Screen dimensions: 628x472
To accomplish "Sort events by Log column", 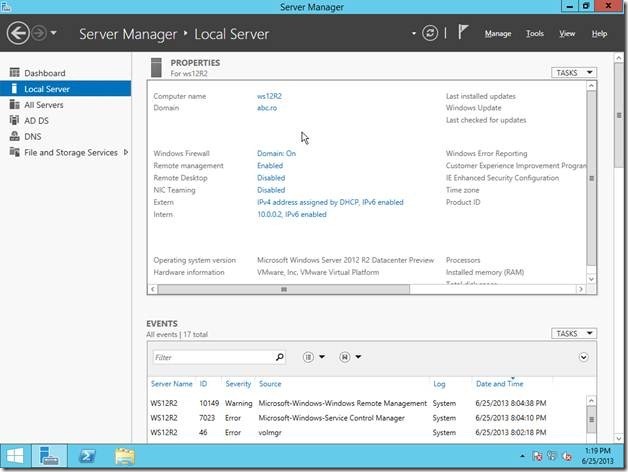I will [439, 384].
